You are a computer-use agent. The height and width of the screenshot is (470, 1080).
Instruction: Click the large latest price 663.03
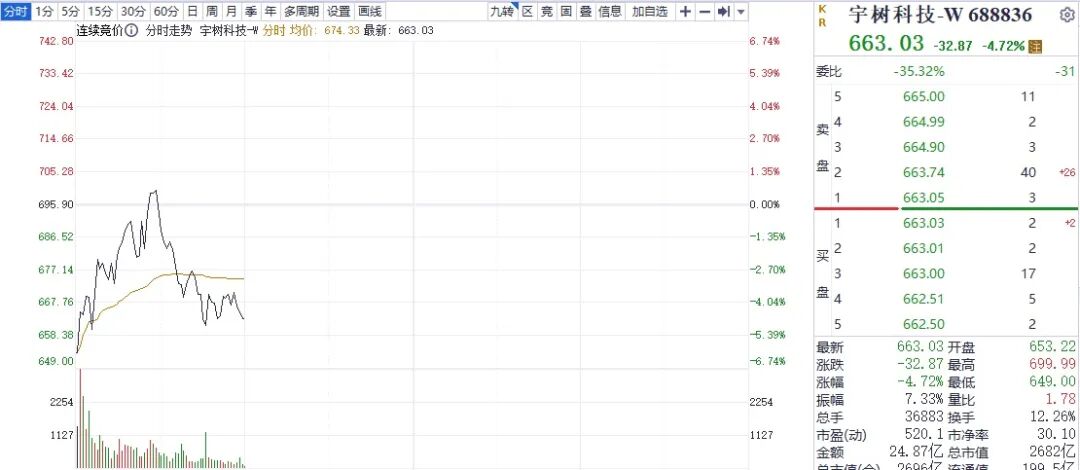click(886, 43)
